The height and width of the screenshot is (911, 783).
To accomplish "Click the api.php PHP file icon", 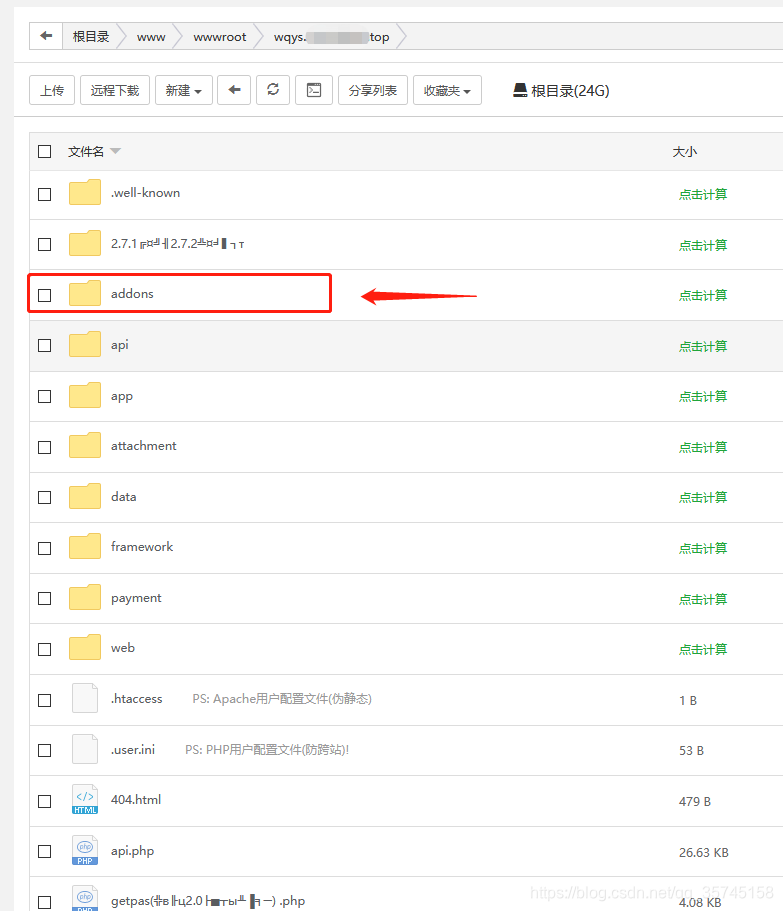I will (85, 851).
